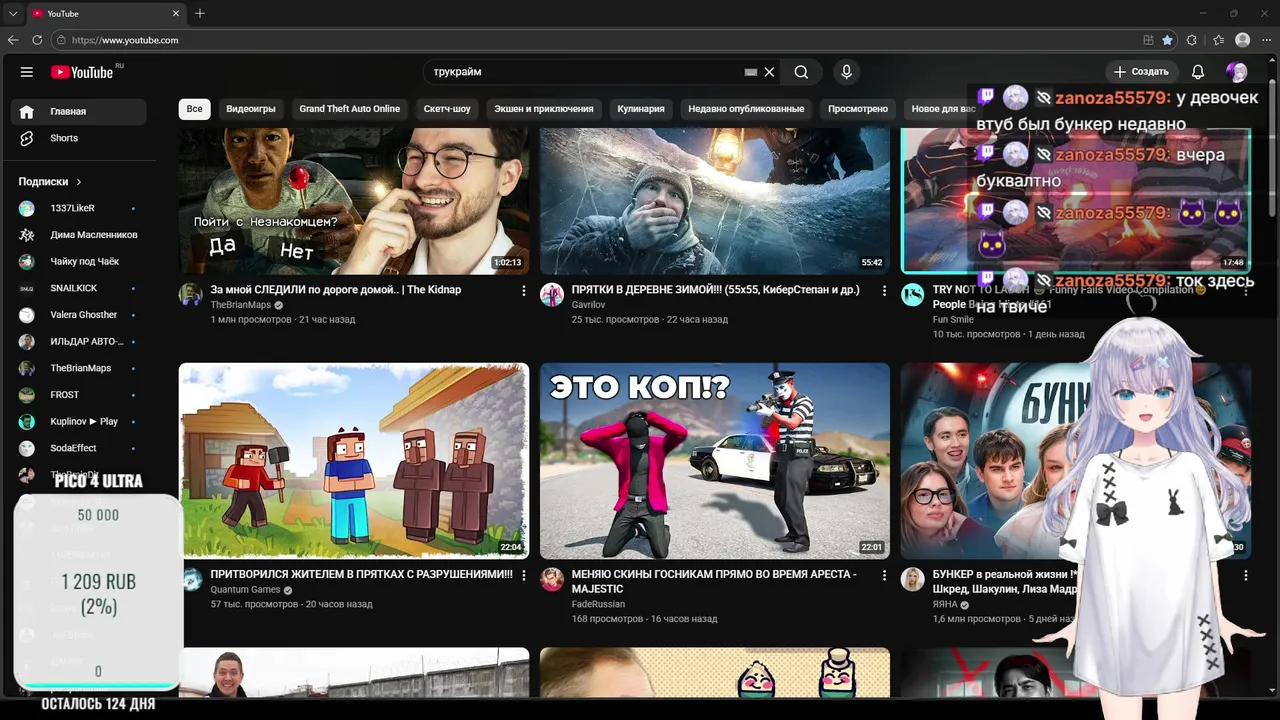Click the Создать button
The height and width of the screenshot is (720, 1280).
pos(1141,72)
